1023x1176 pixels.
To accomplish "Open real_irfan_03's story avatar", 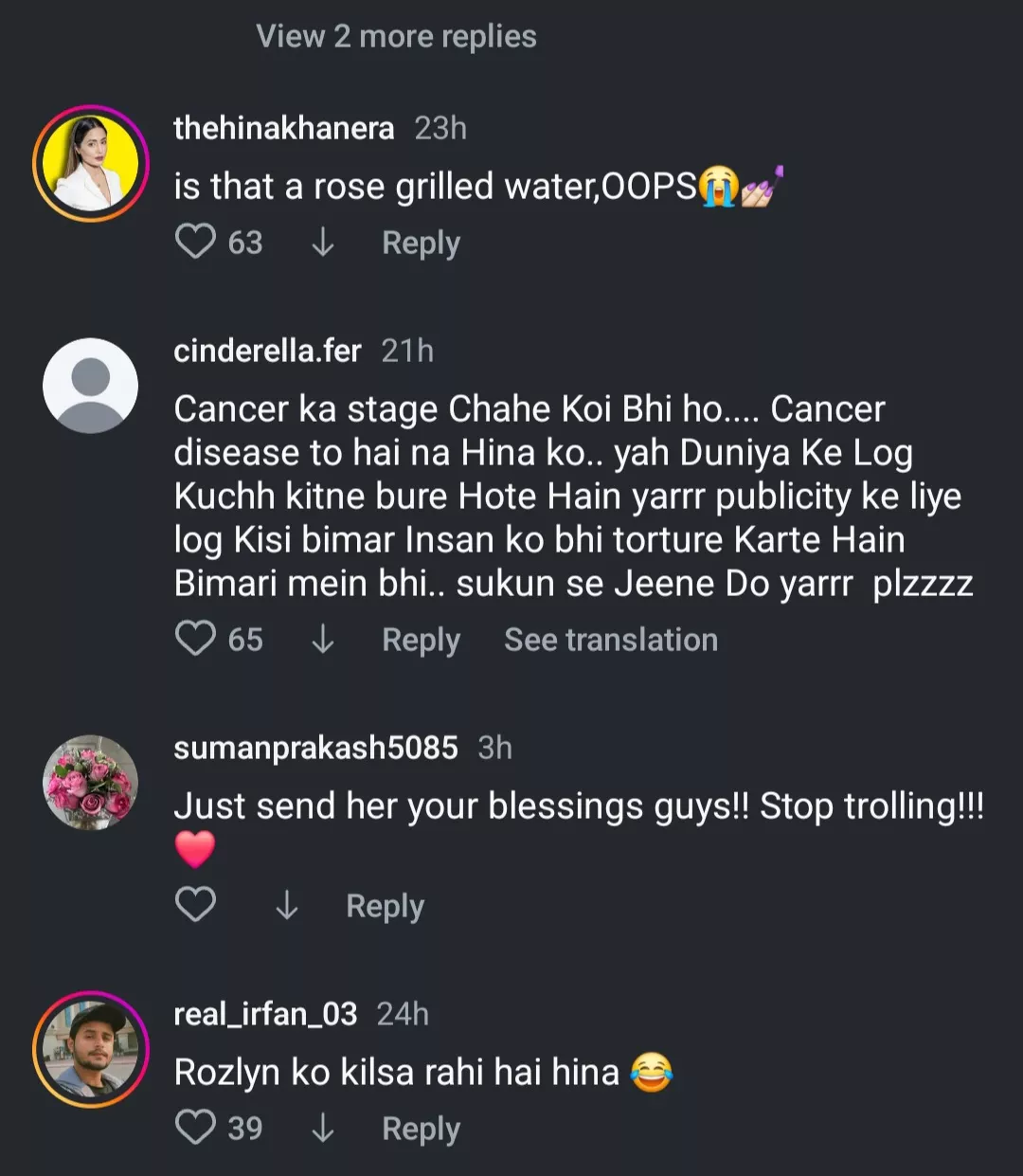I will (91, 1049).
